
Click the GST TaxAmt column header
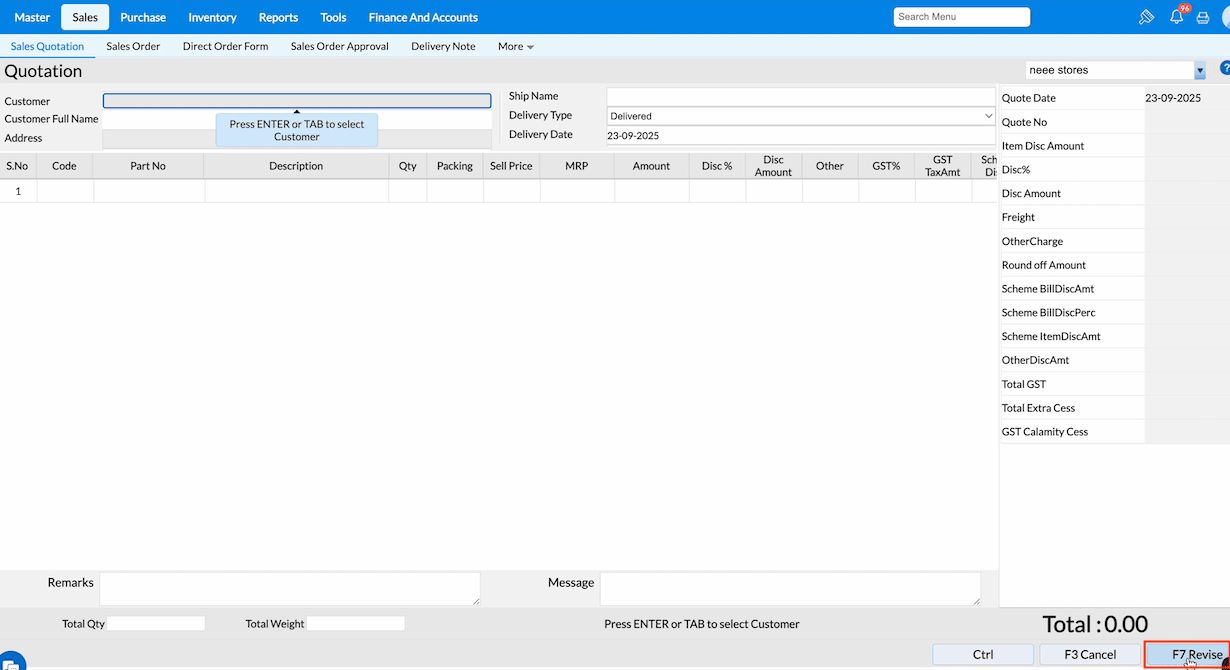(x=943, y=166)
